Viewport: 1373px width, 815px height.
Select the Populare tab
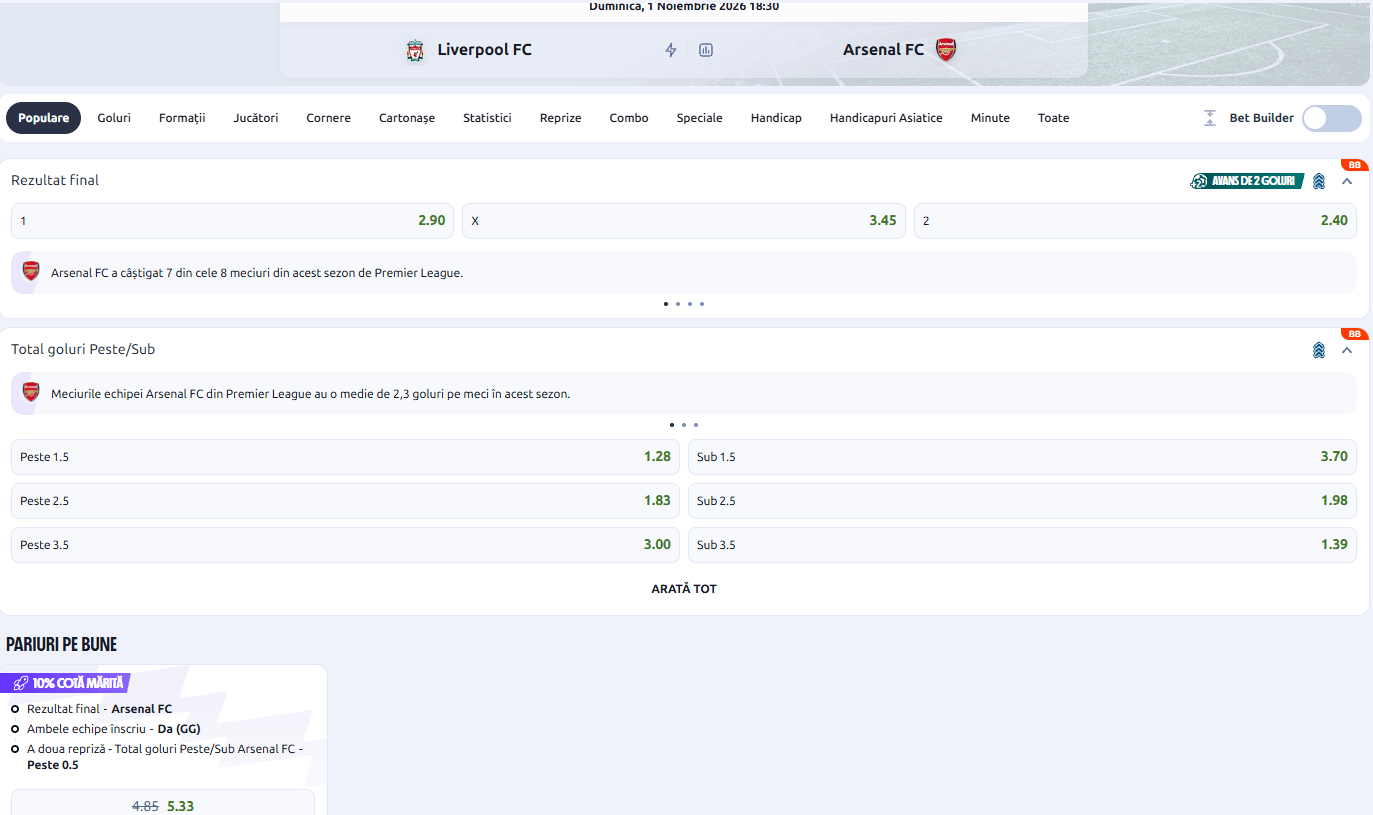pos(43,118)
